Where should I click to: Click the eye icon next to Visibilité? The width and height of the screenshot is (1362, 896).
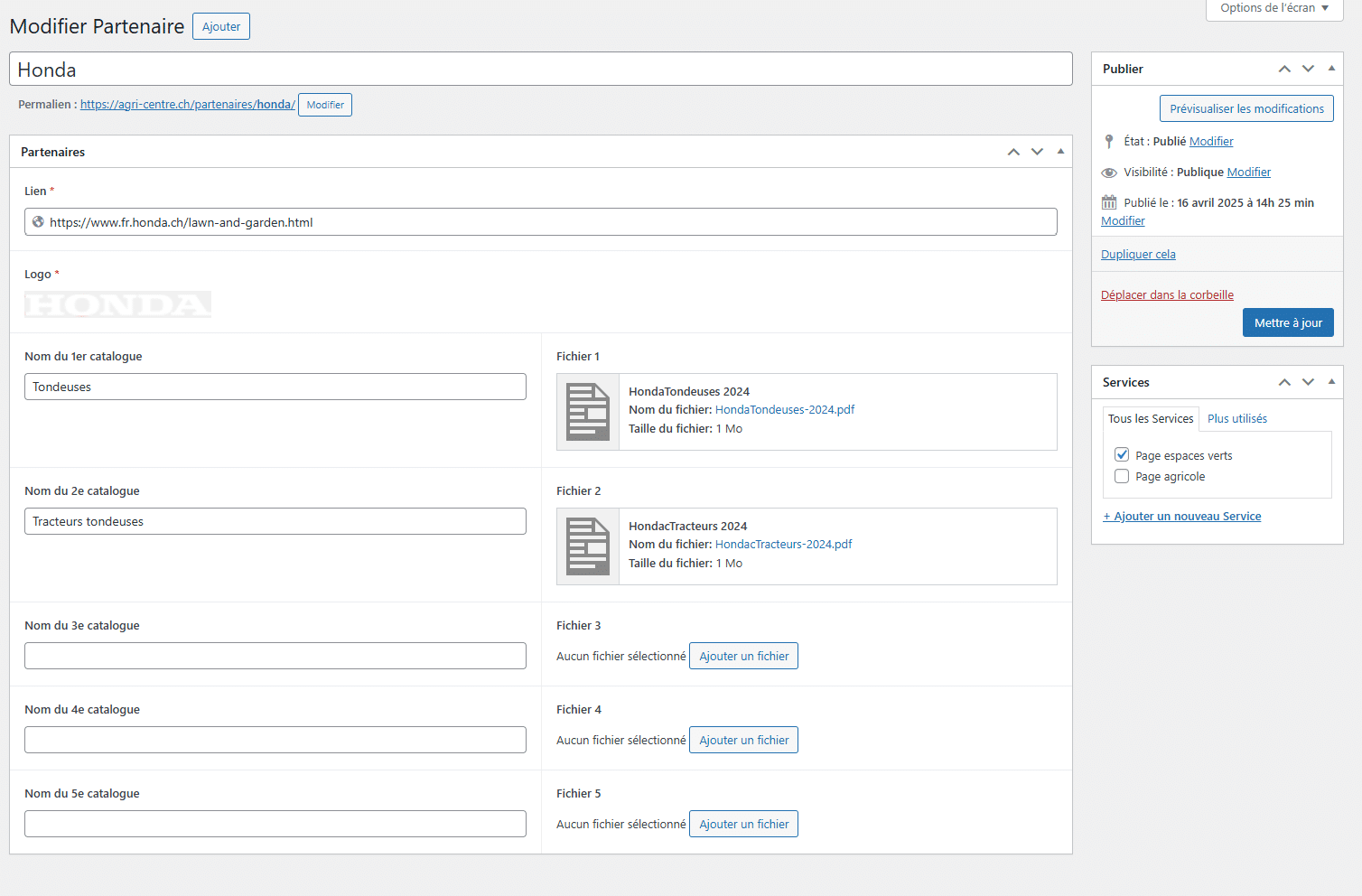1109,173
